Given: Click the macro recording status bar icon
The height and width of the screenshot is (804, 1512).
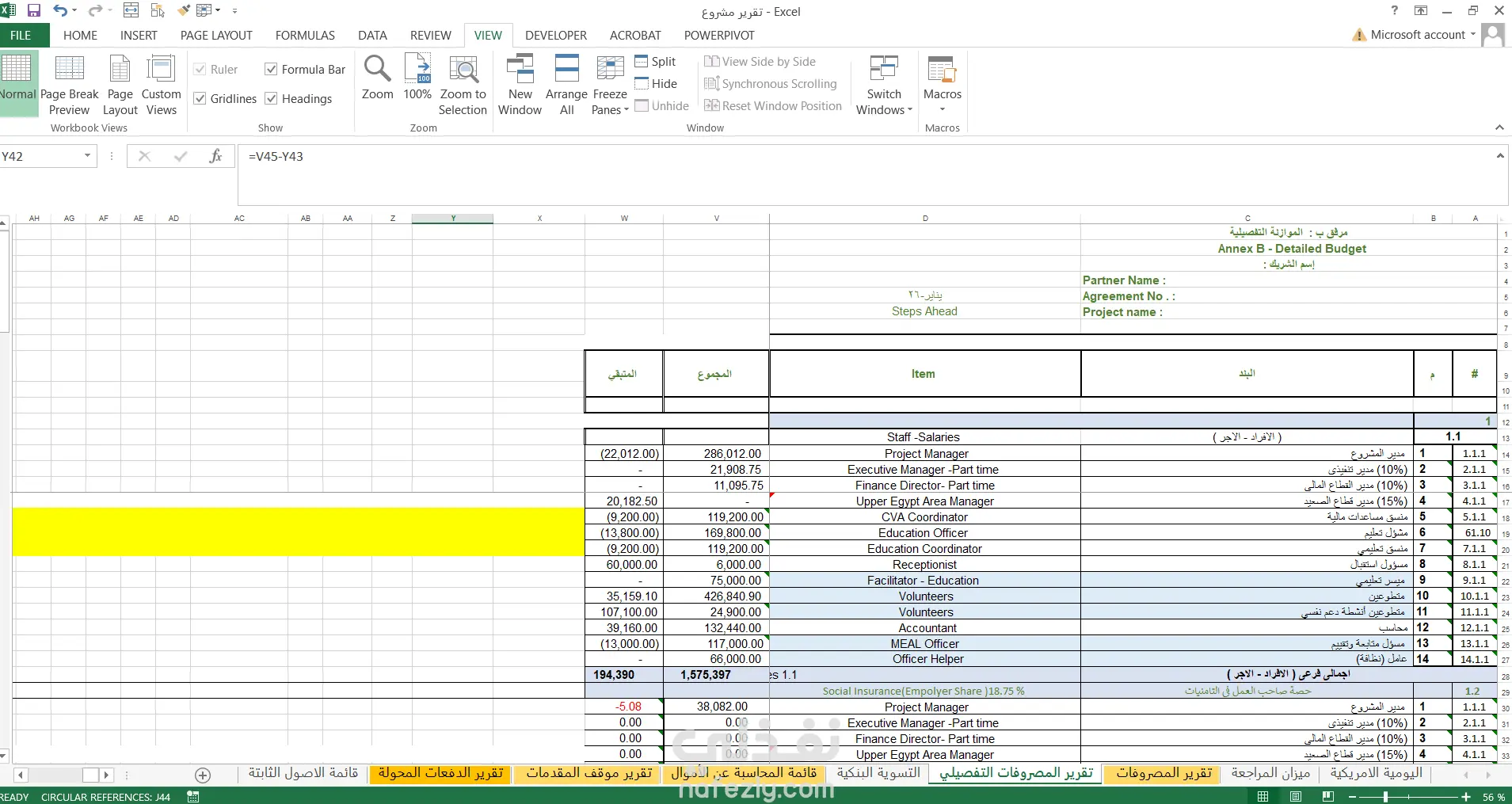Looking at the screenshot, I should point(193,797).
